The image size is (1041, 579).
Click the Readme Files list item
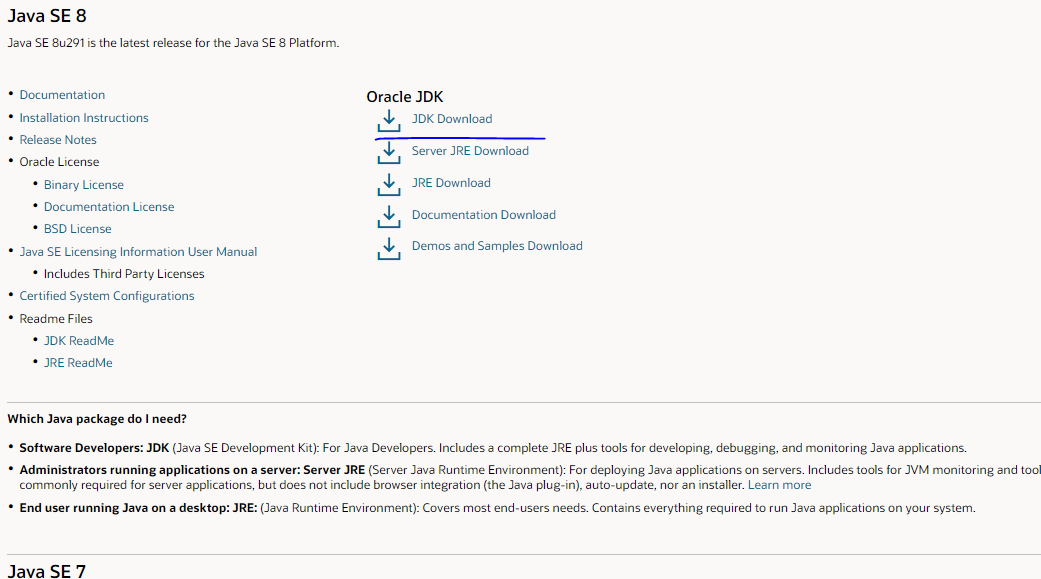(x=56, y=319)
